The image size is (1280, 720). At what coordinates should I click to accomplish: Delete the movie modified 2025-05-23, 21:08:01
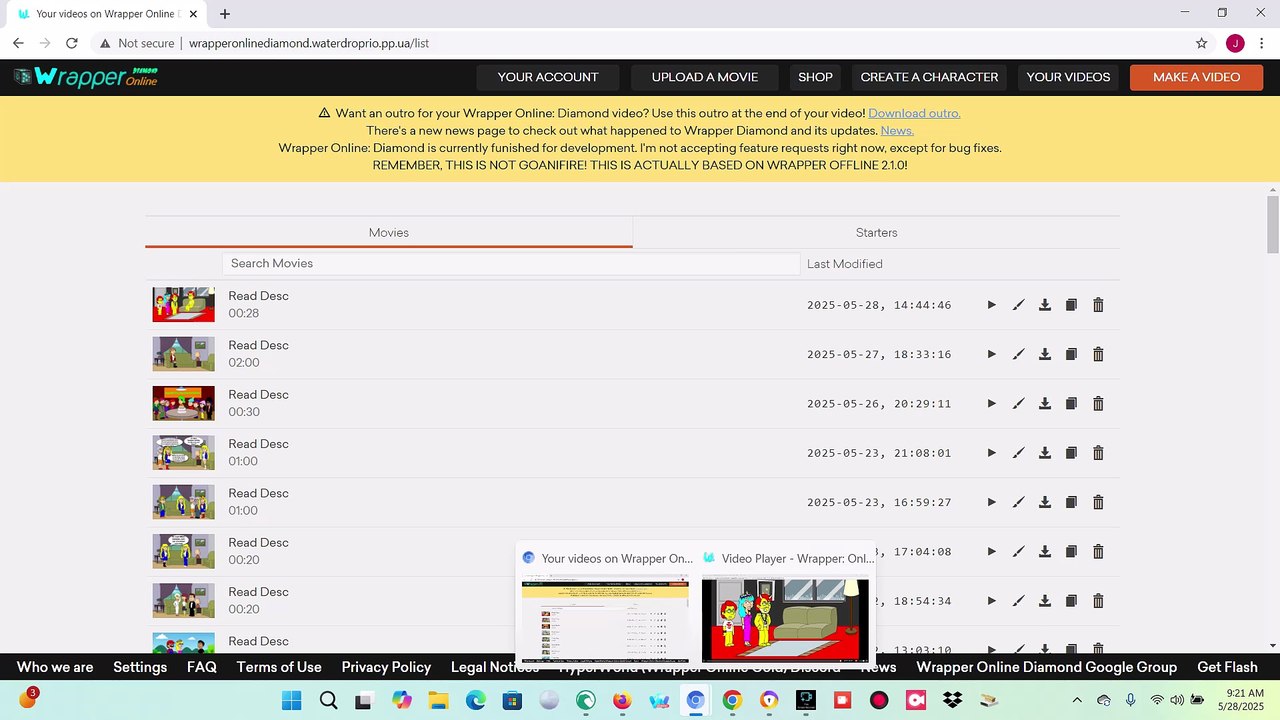click(1098, 453)
